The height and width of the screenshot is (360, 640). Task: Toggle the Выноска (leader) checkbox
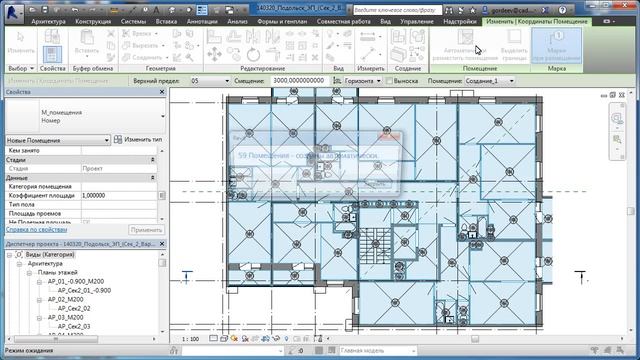[x=389, y=81]
